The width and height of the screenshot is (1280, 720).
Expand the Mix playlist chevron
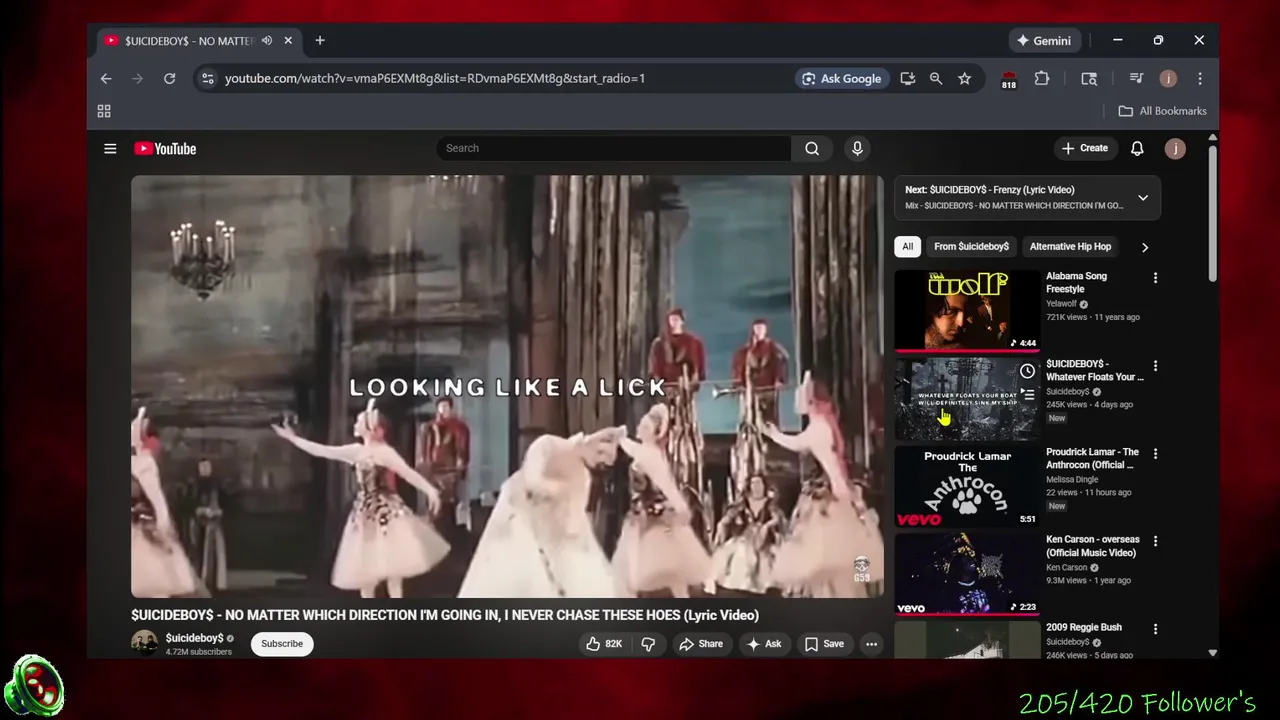pos(1143,197)
